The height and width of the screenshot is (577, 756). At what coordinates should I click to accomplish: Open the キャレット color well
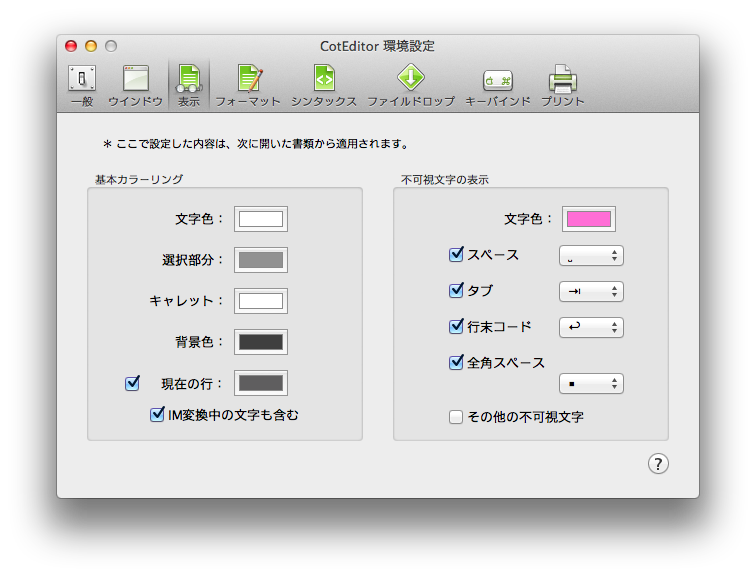point(261,301)
